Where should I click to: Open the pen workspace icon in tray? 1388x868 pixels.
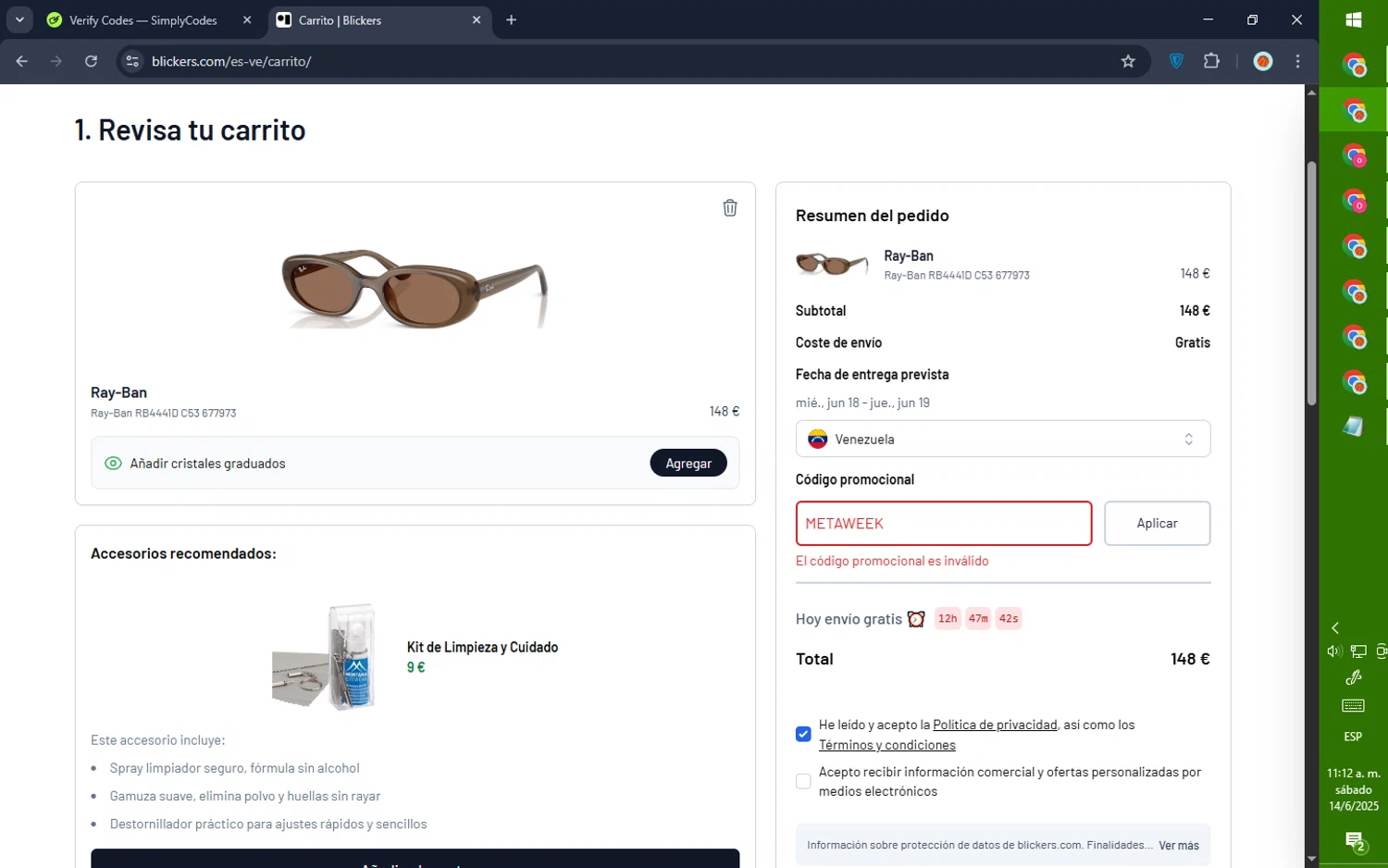(1353, 678)
